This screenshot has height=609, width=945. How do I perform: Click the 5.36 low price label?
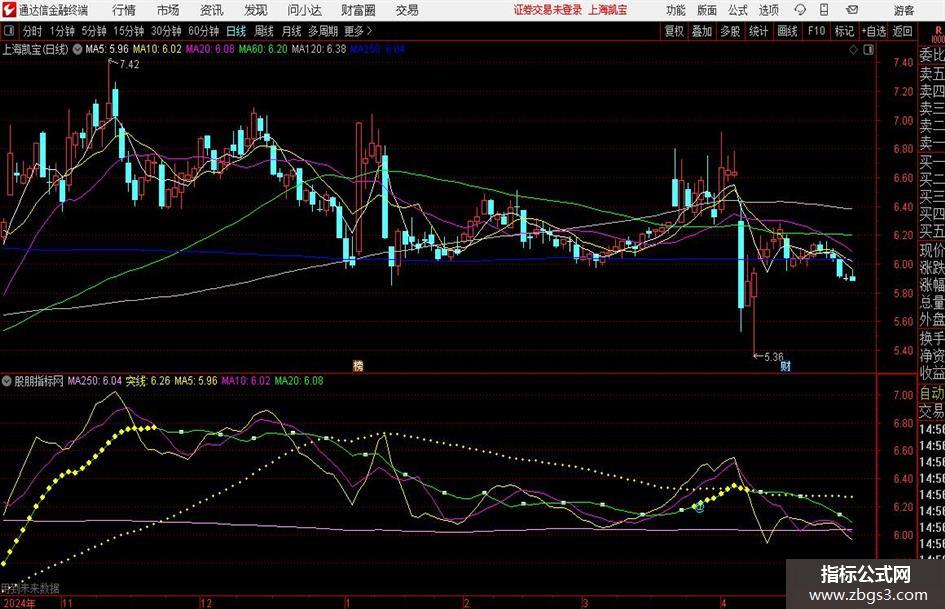point(773,357)
